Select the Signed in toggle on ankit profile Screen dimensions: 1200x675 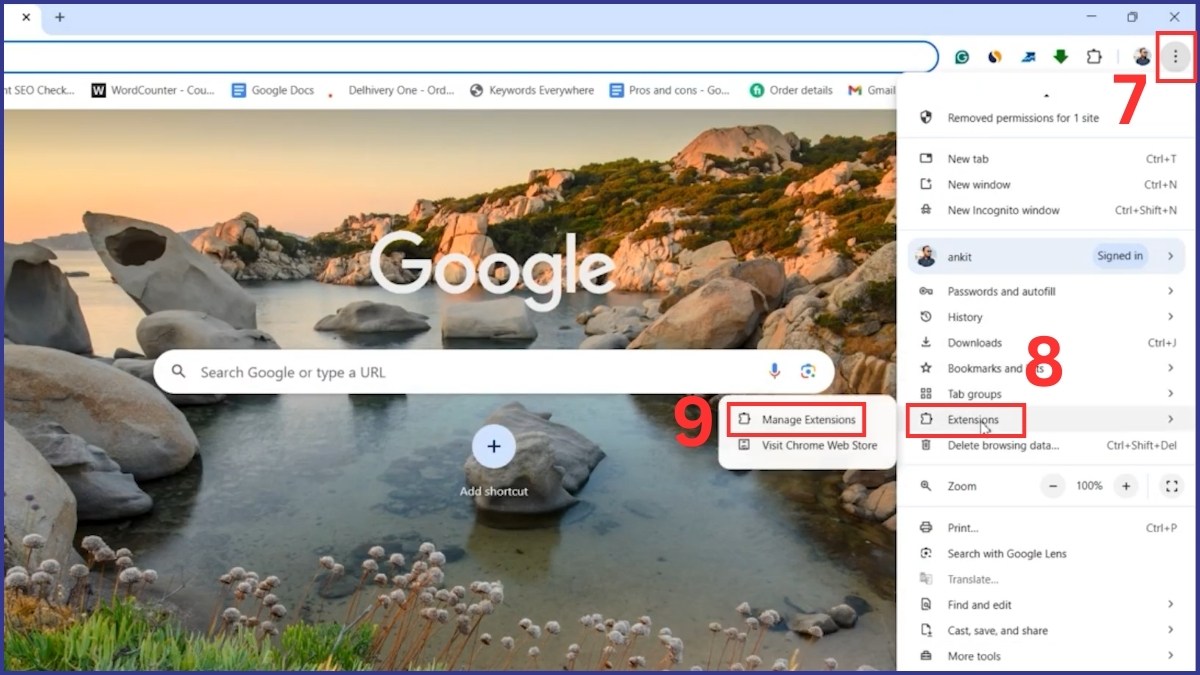(1119, 256)
